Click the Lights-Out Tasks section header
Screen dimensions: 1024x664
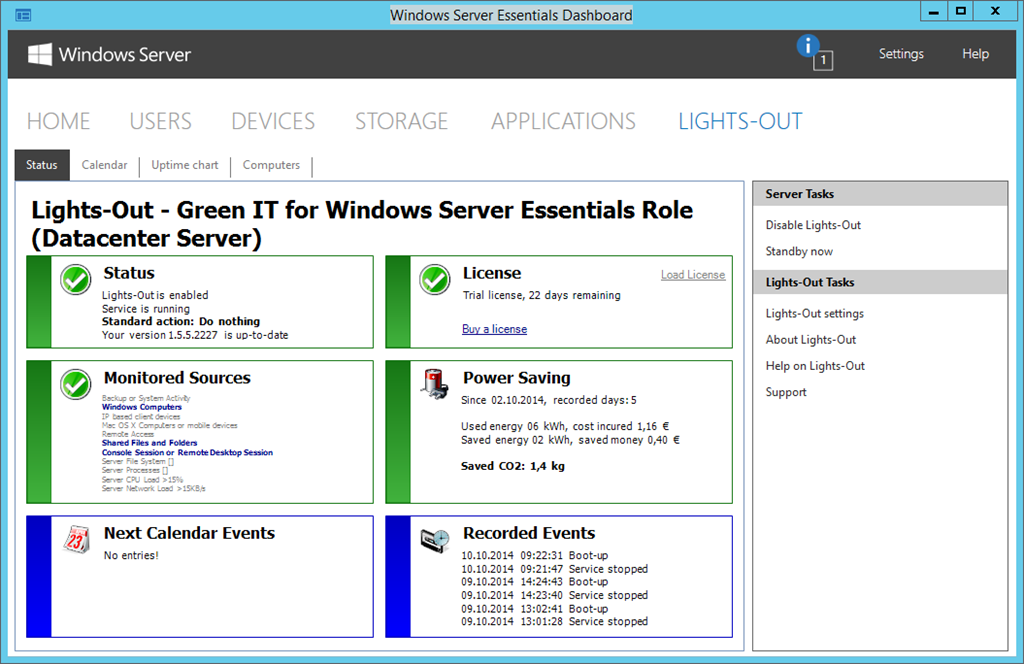(880, 283)
